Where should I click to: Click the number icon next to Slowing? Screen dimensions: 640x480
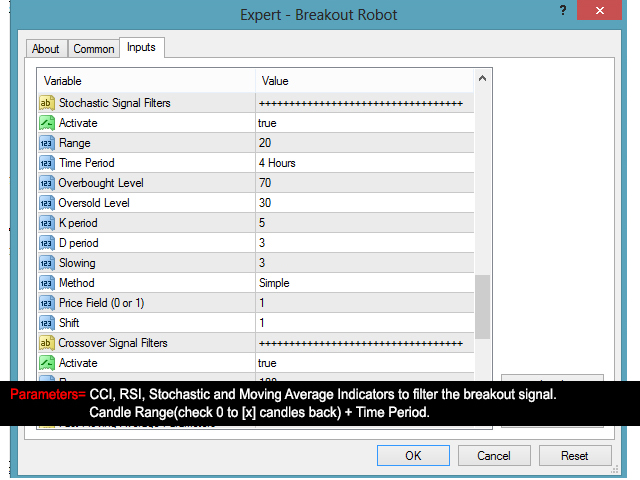tap(47, 263)
